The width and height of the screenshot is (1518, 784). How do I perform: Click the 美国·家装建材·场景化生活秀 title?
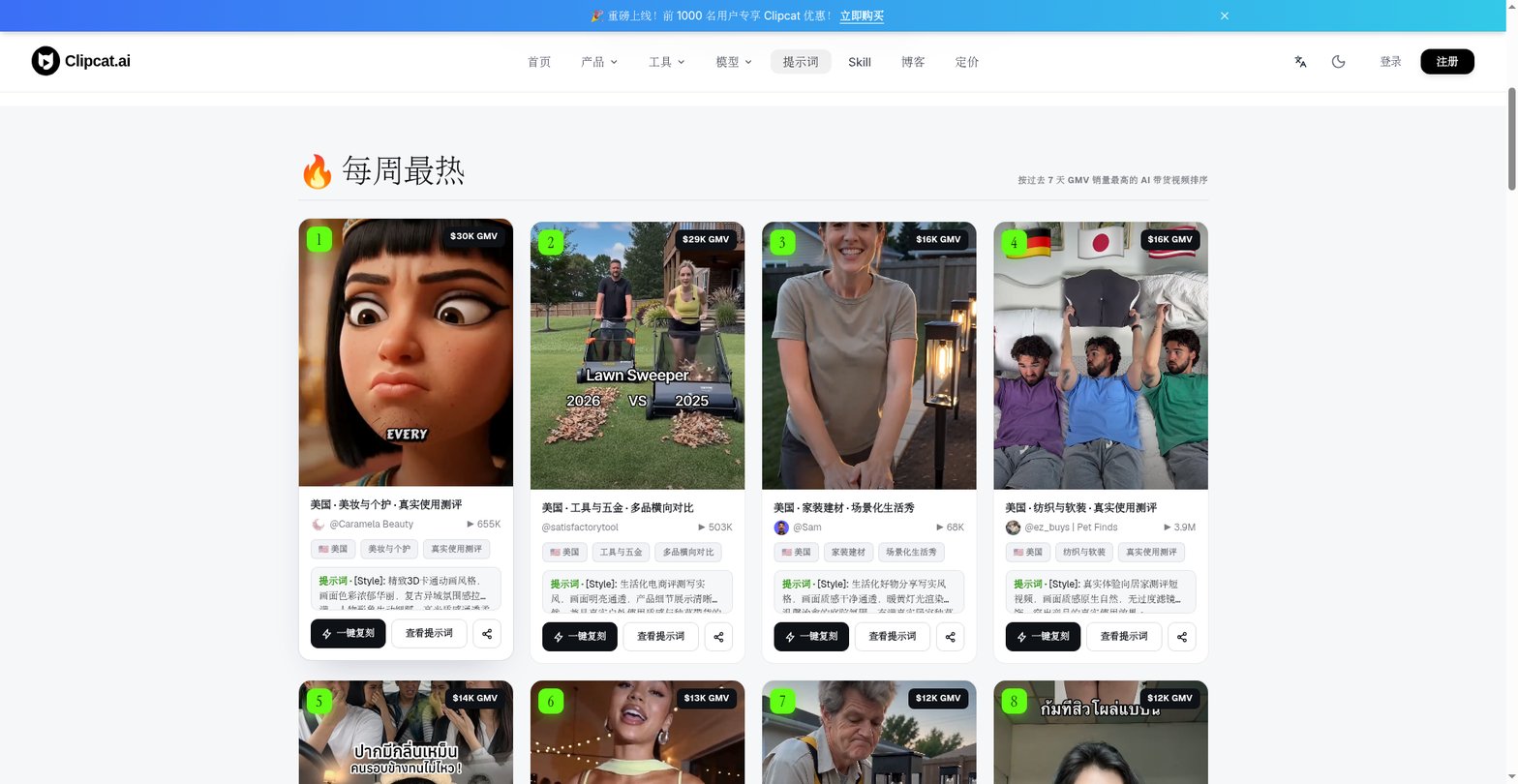pos(844,508)
